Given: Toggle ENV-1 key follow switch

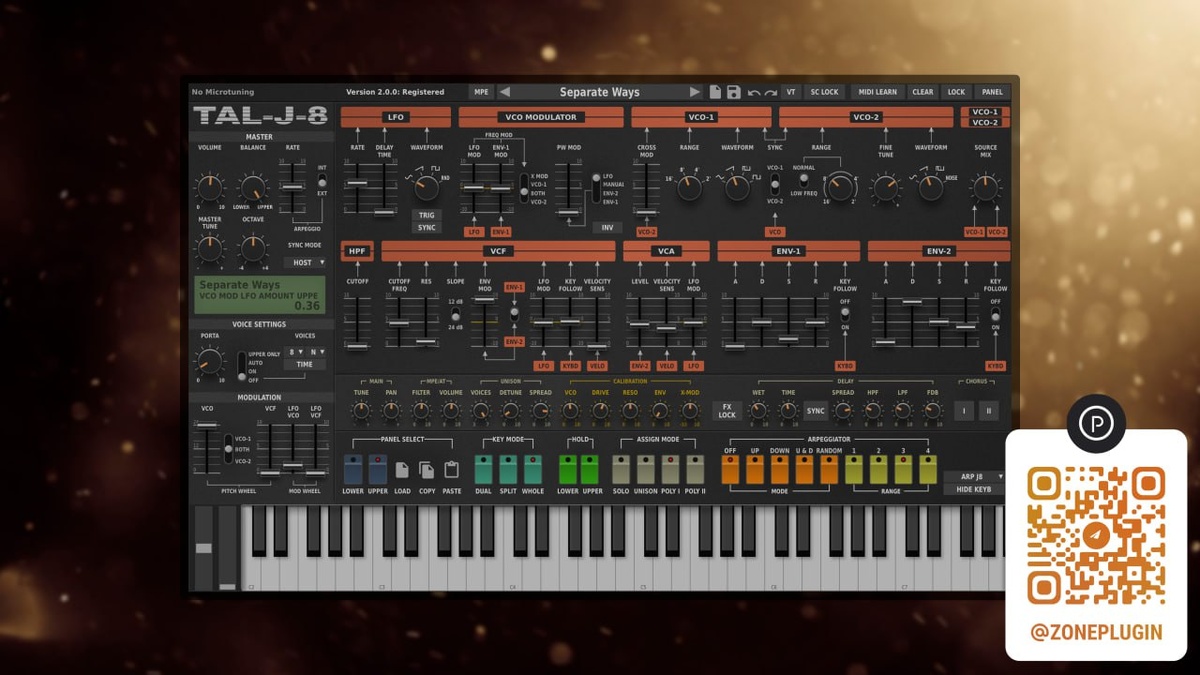Looking at the screenshot, I should coord(845,314).
